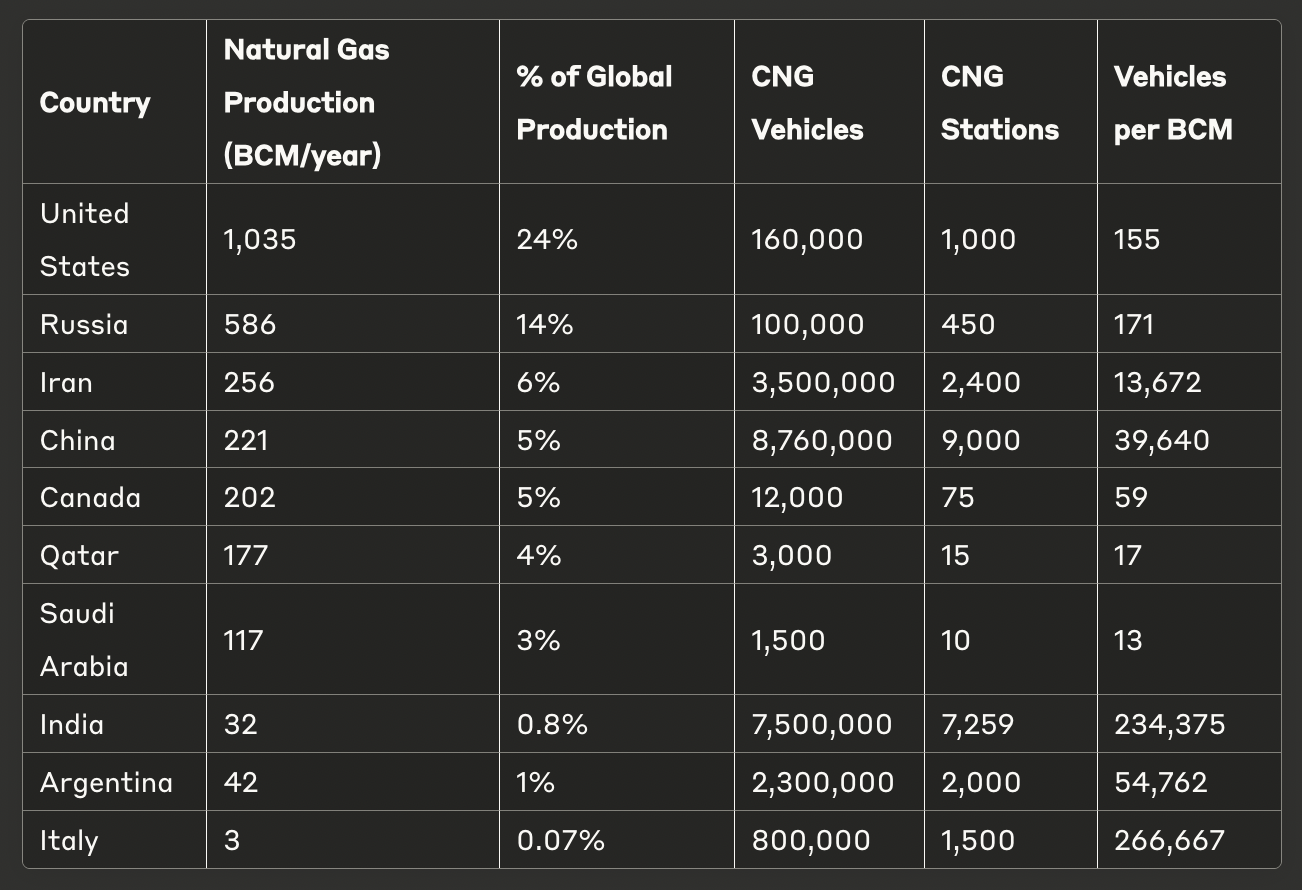
Task: Click Argentina's 2,300,000 CNG vehicles cell
Action: click(x=823, y=783)
